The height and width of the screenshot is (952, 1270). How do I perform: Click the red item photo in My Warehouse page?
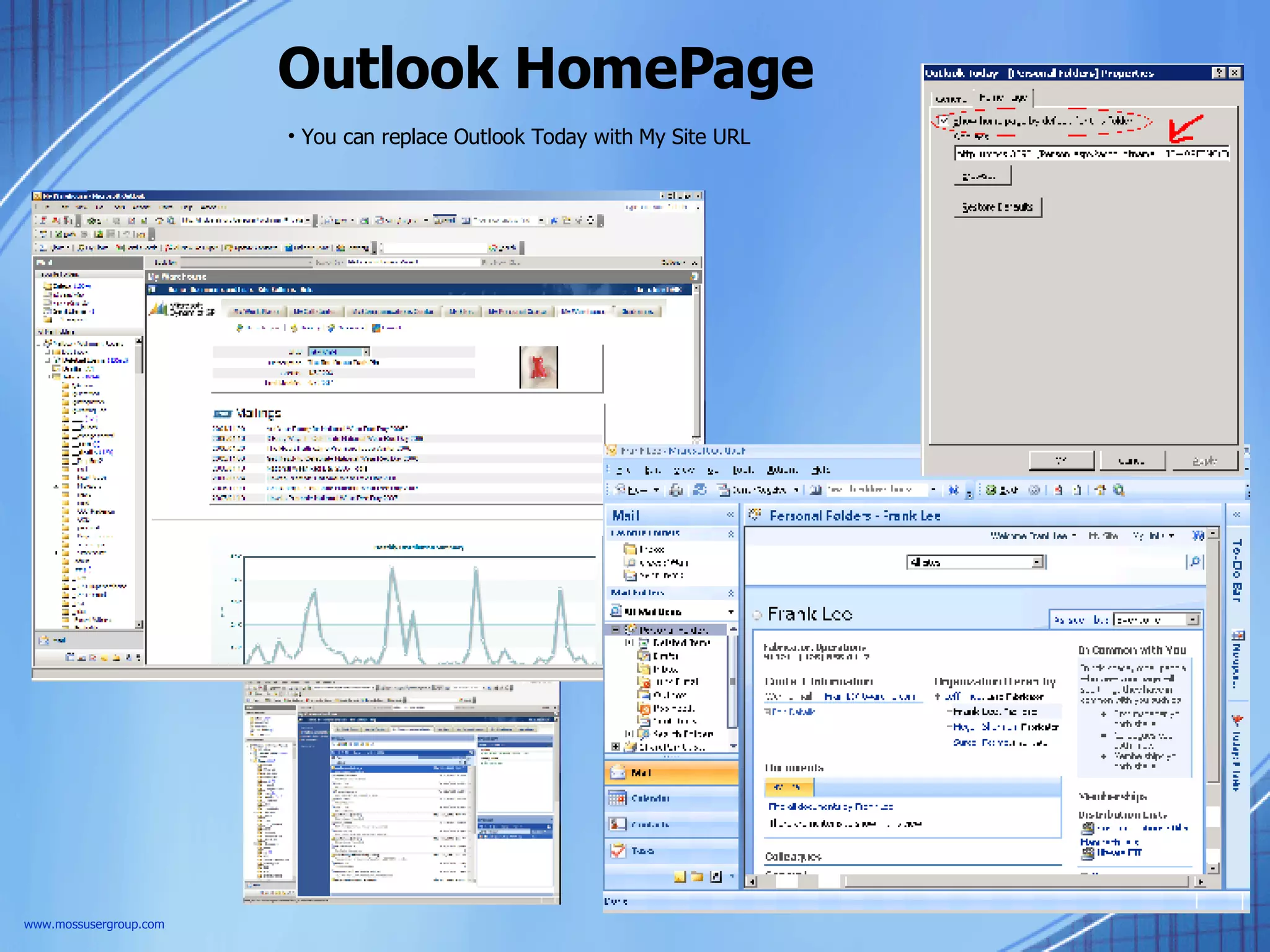[538, 368]
